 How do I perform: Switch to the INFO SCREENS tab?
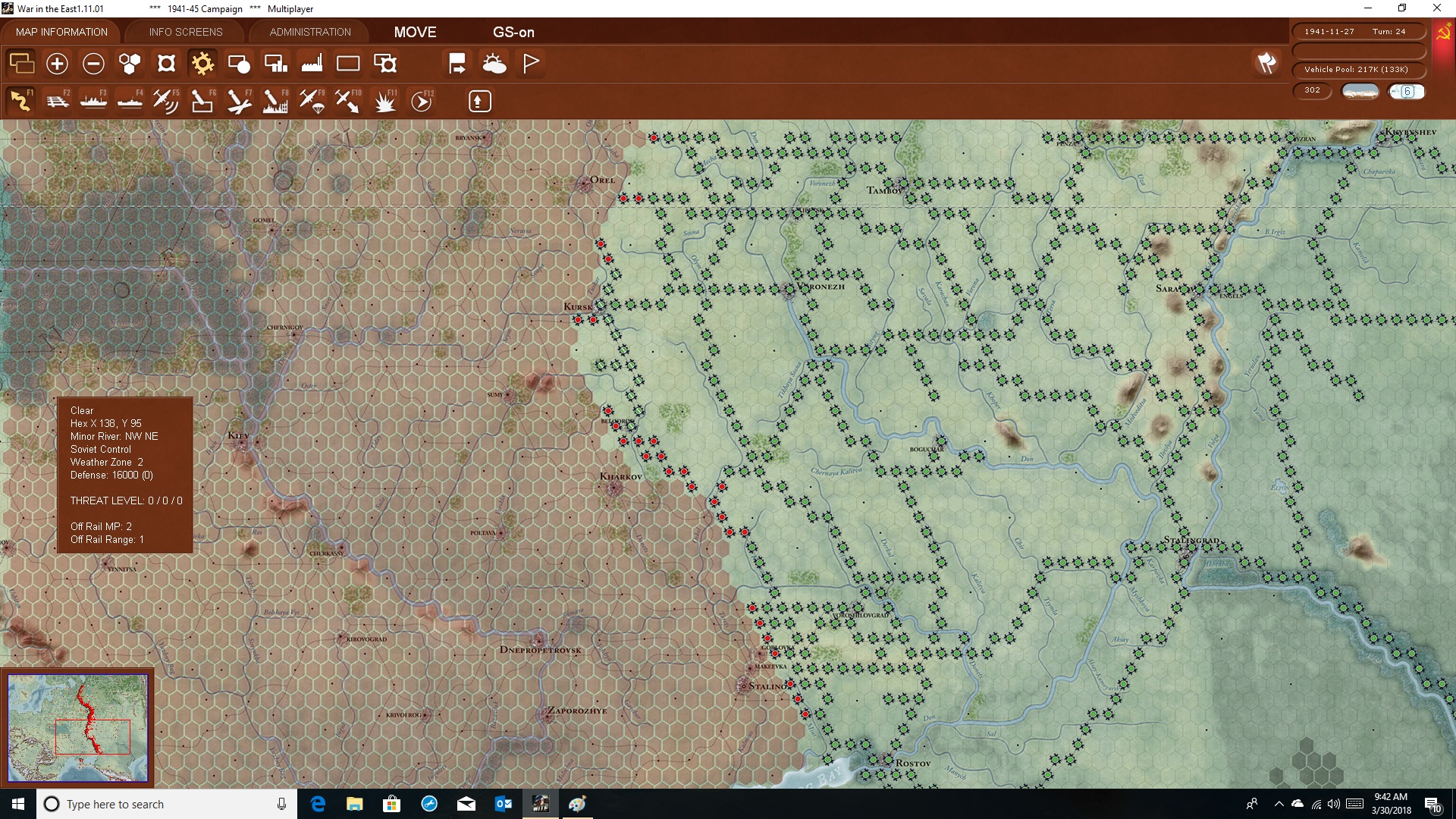click(x=186, y=32)
